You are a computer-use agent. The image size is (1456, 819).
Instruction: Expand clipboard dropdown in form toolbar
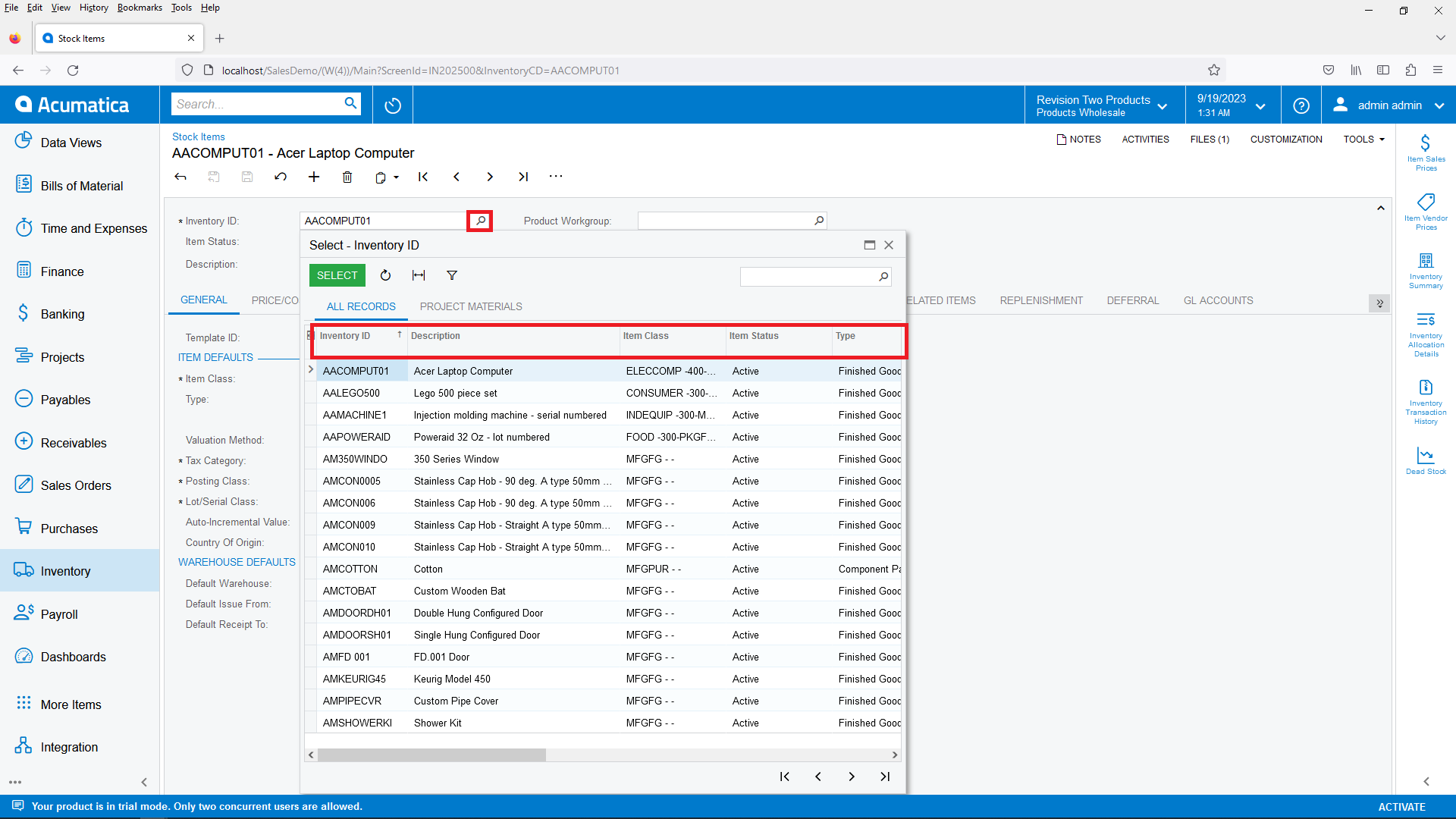tap(396, 177)
